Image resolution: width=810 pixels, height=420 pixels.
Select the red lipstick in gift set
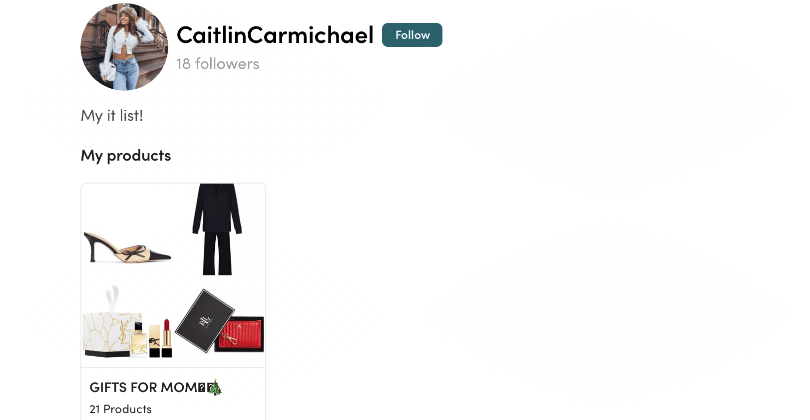point(166,338)
